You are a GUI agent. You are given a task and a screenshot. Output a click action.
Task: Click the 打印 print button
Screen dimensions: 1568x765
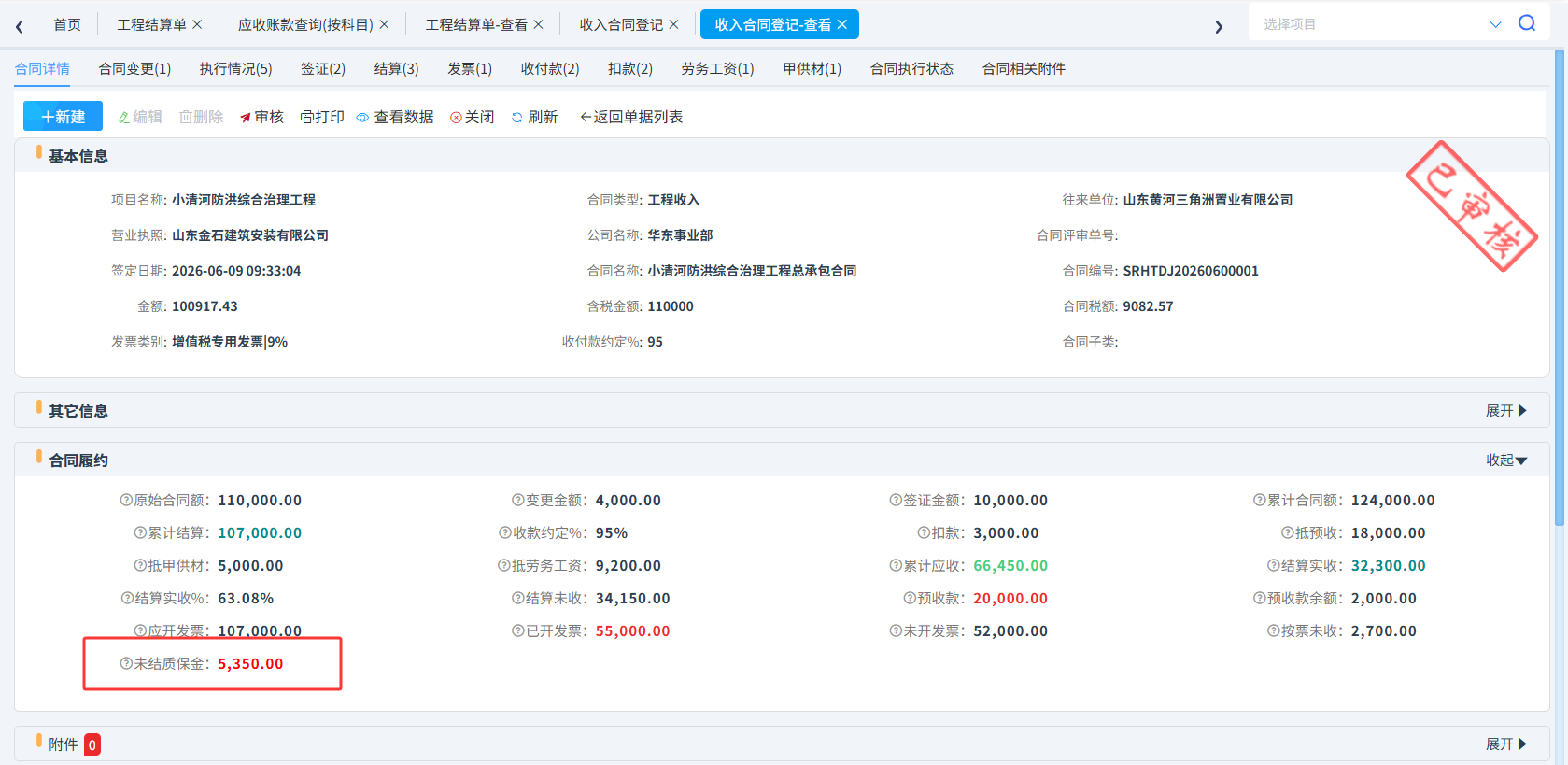pyautogui.click(x=322, y=117)
